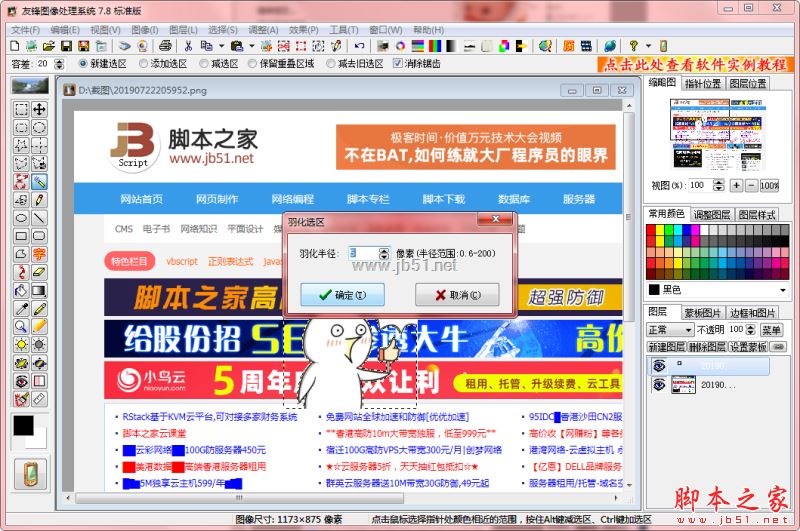
Task: Click the print toolbar icon
Action: pos(165,46)
